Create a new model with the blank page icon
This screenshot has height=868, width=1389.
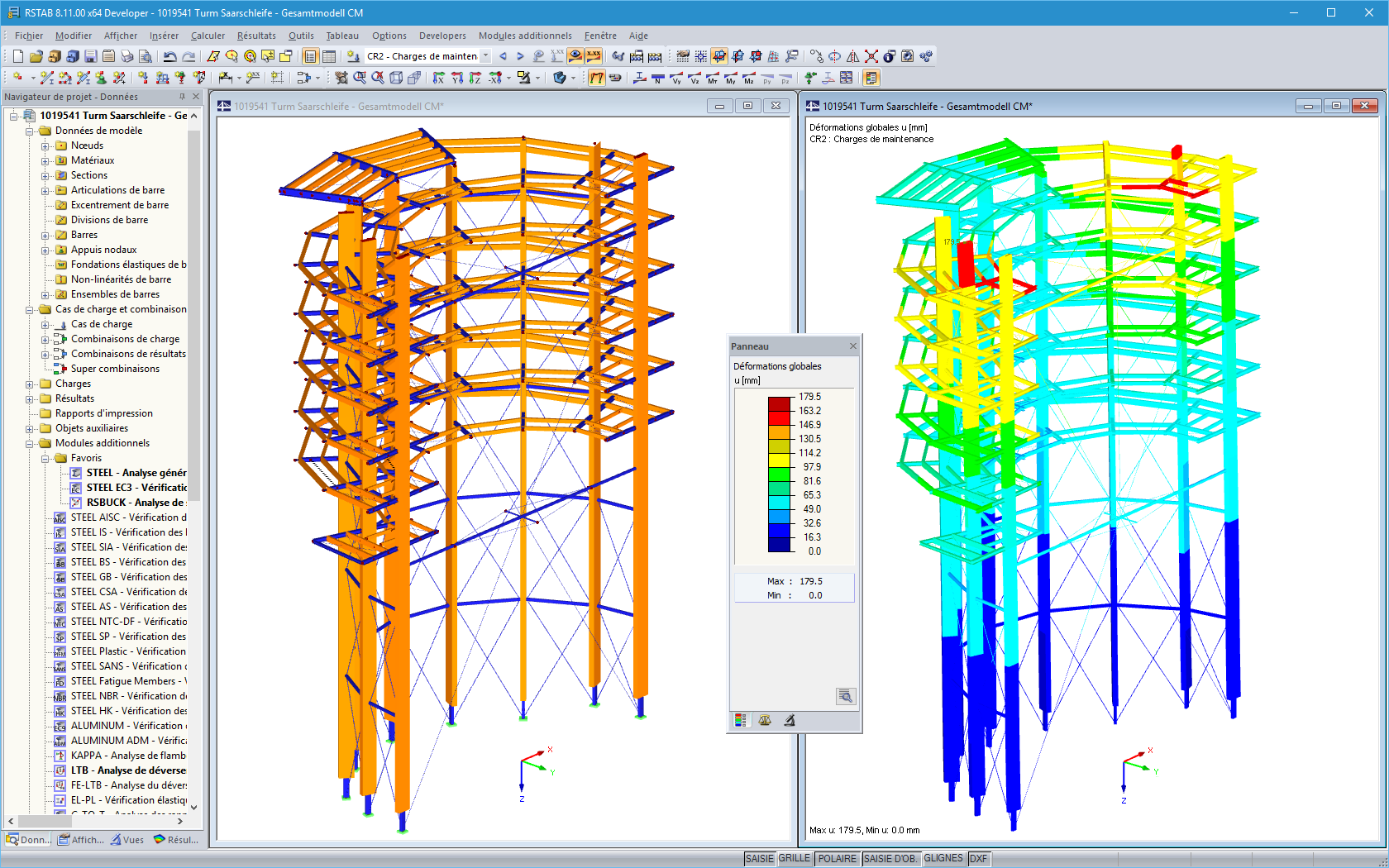(17, 56)
